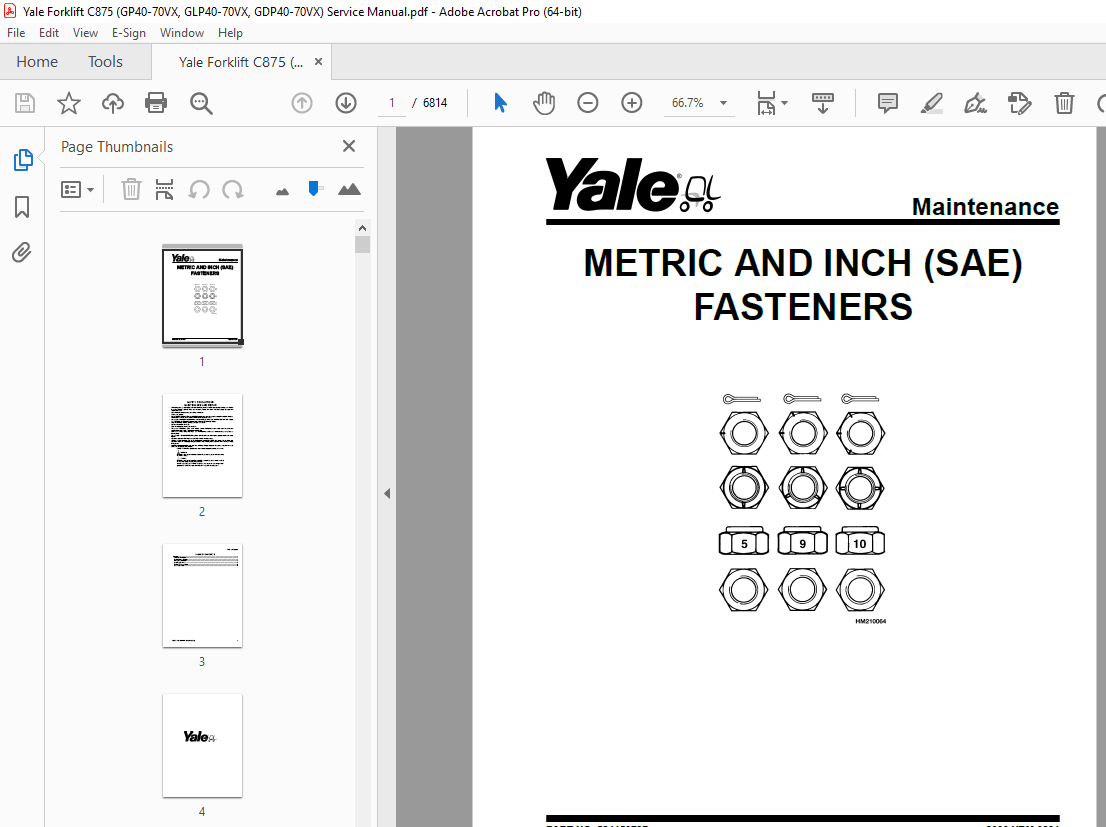
Task: Select page 3 thumbnail
Action: (x=202, y=596)
